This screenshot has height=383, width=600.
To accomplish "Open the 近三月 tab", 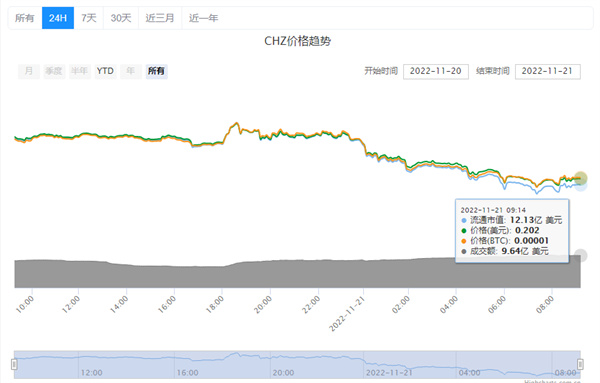I will (160, 18).
